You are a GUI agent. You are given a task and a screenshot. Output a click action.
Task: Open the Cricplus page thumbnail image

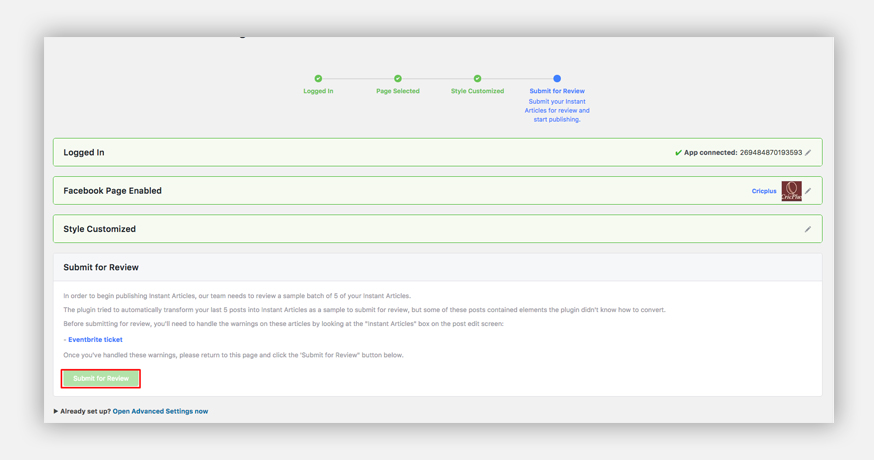click(x=791, y=191)
